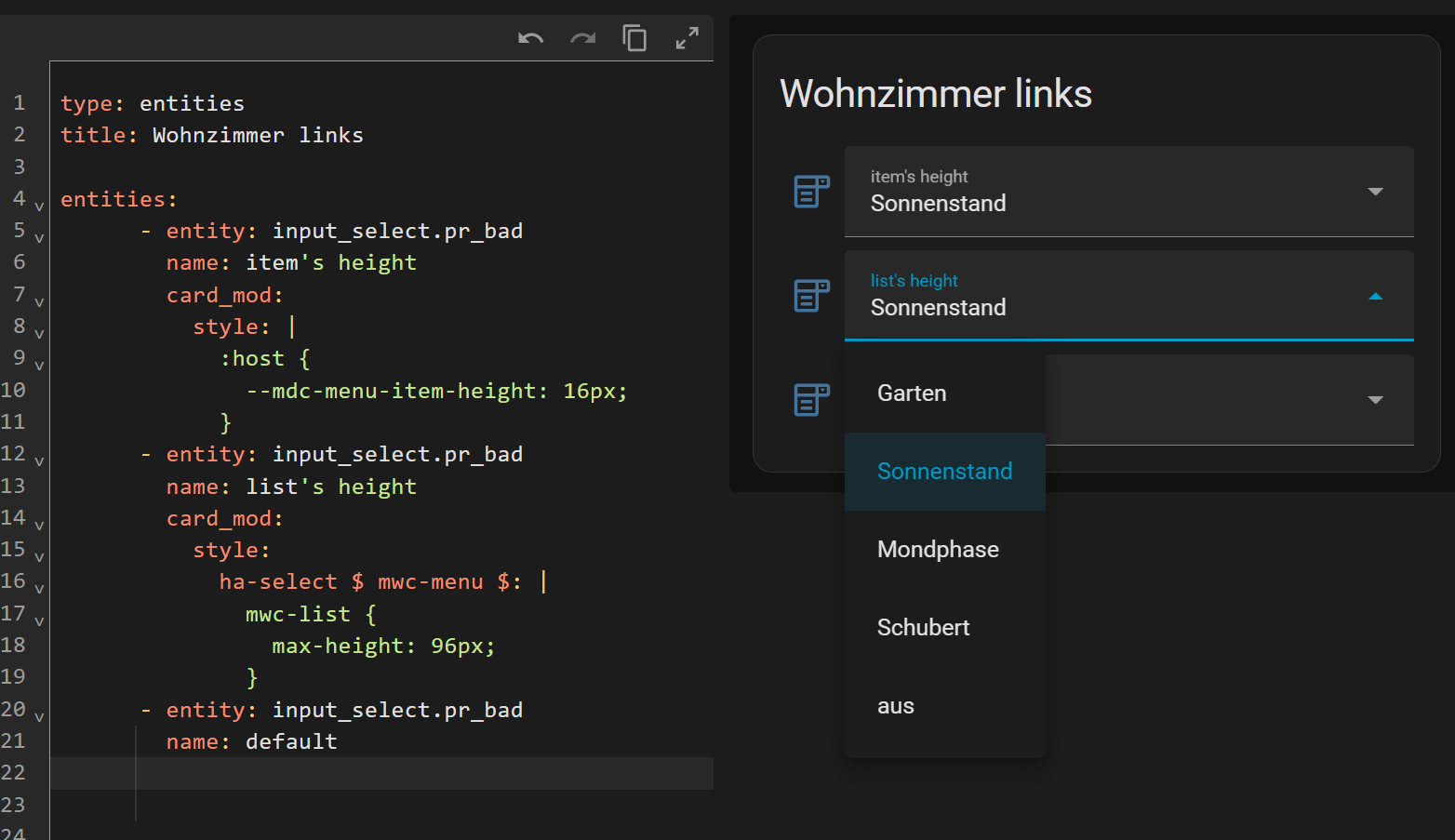
Task: Choose Mondphase in the option list
Action: coord(938,550)
